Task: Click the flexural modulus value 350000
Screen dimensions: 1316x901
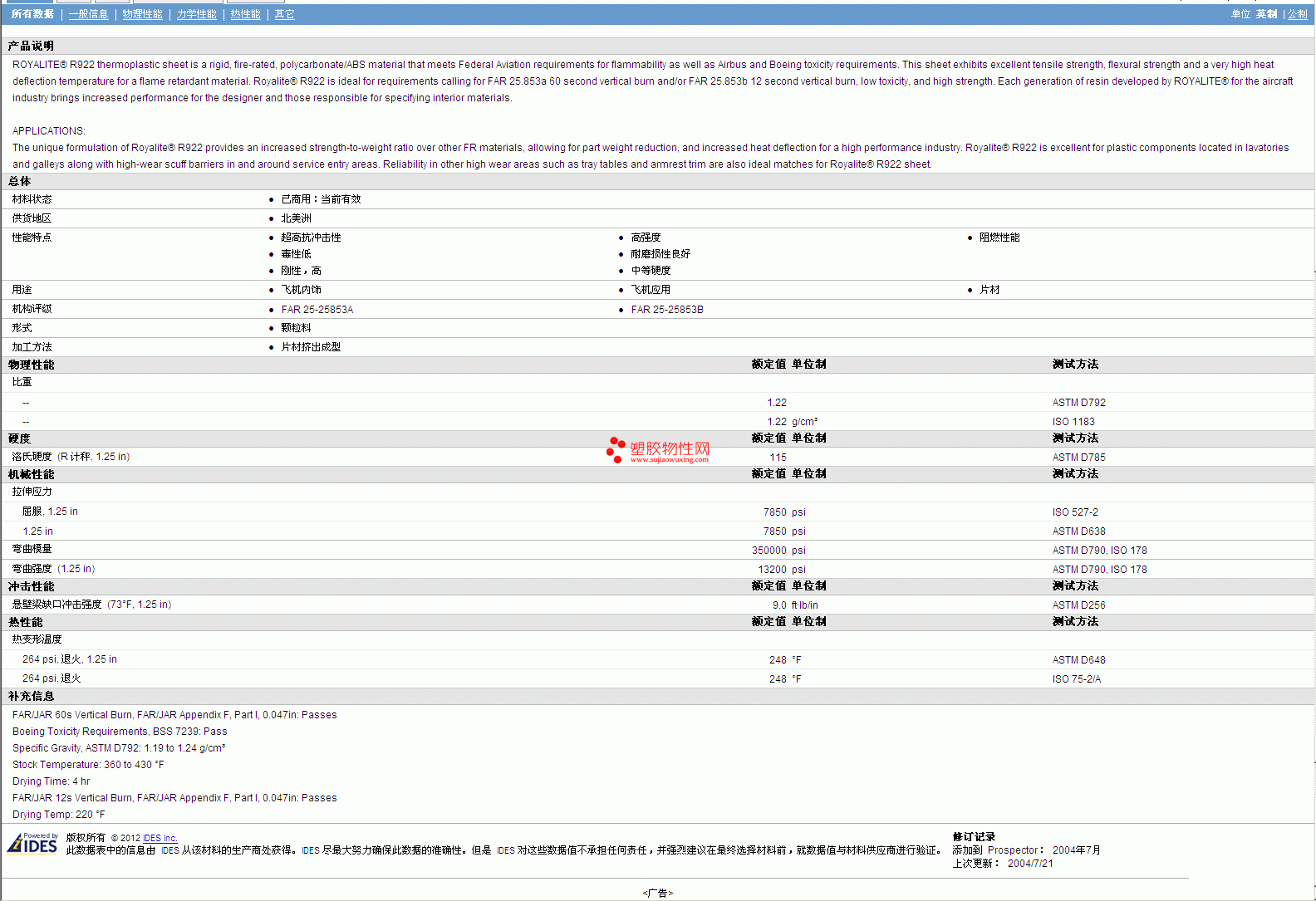Action: click(769, 551)
